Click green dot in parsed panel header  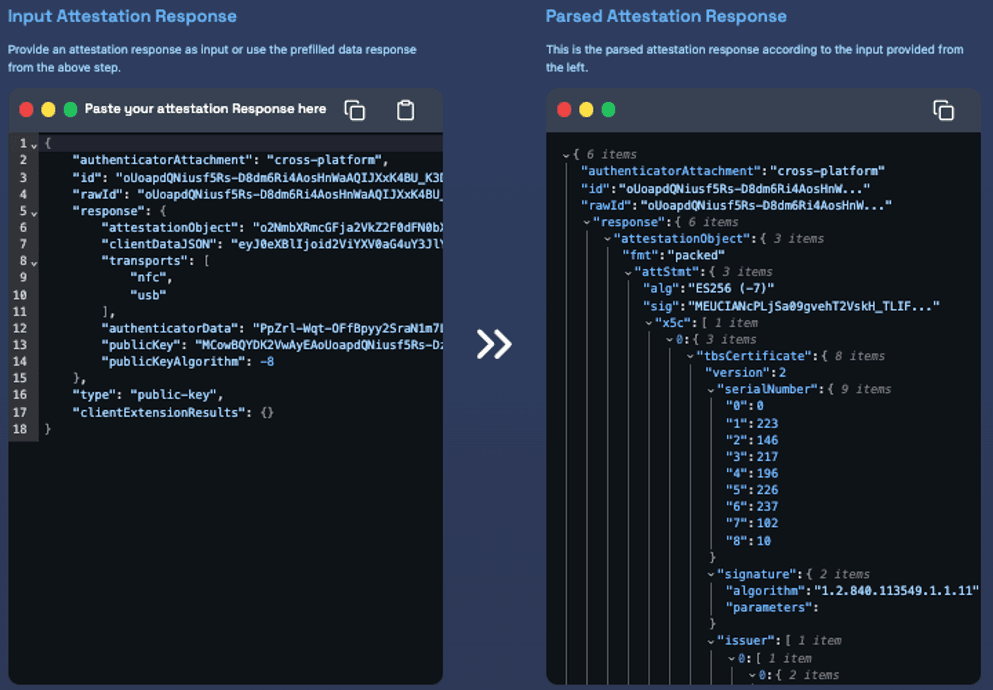point(609,110)
